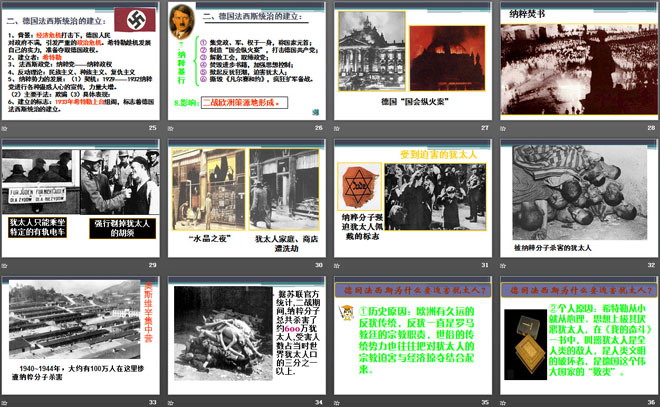Pick slide 31 showing the yellow star badge

(x=411, y=198)
